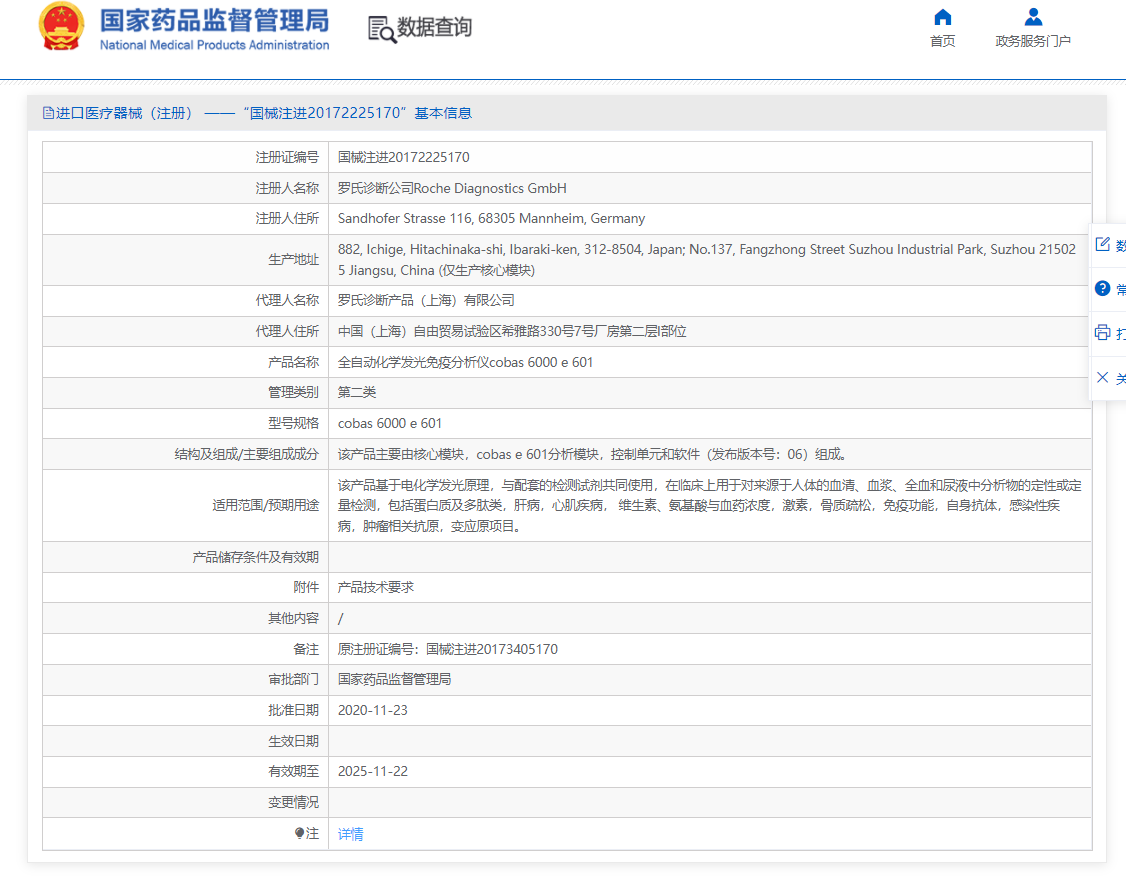Viewport: 1126px width, 879px height.
Task: Click Sandhofer Strasse 116 address value
Action: click(x=491, y=218)
